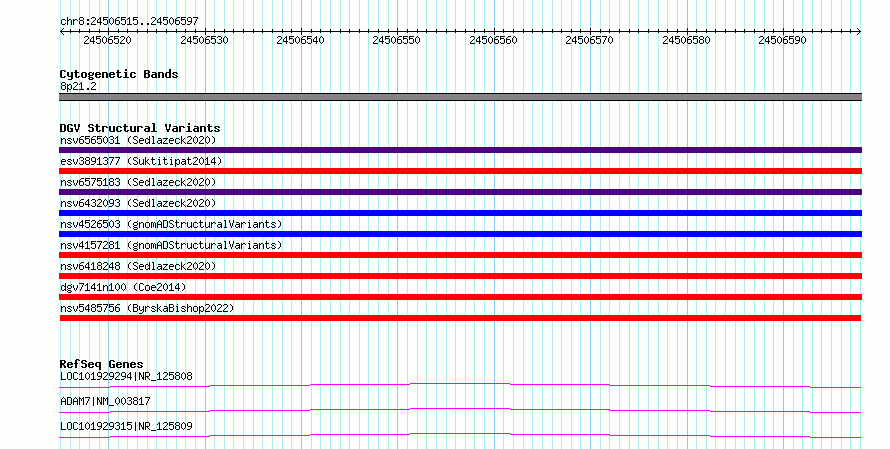This screenshot has height=449, width=890.
Task: Select the purple nsv6565031 variant bar
Action: point(460,150)
